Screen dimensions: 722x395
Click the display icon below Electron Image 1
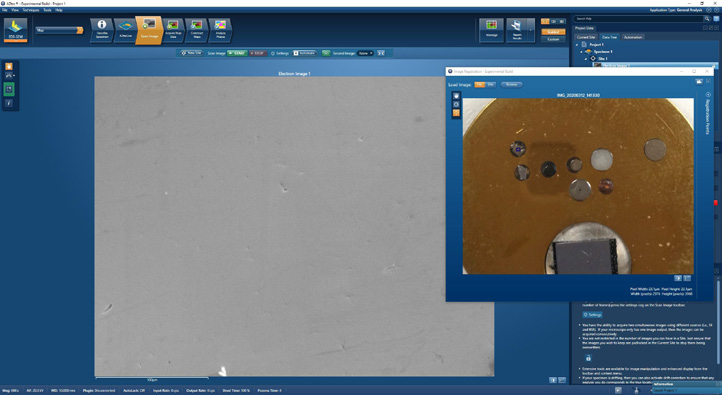[x=562, y=380]
